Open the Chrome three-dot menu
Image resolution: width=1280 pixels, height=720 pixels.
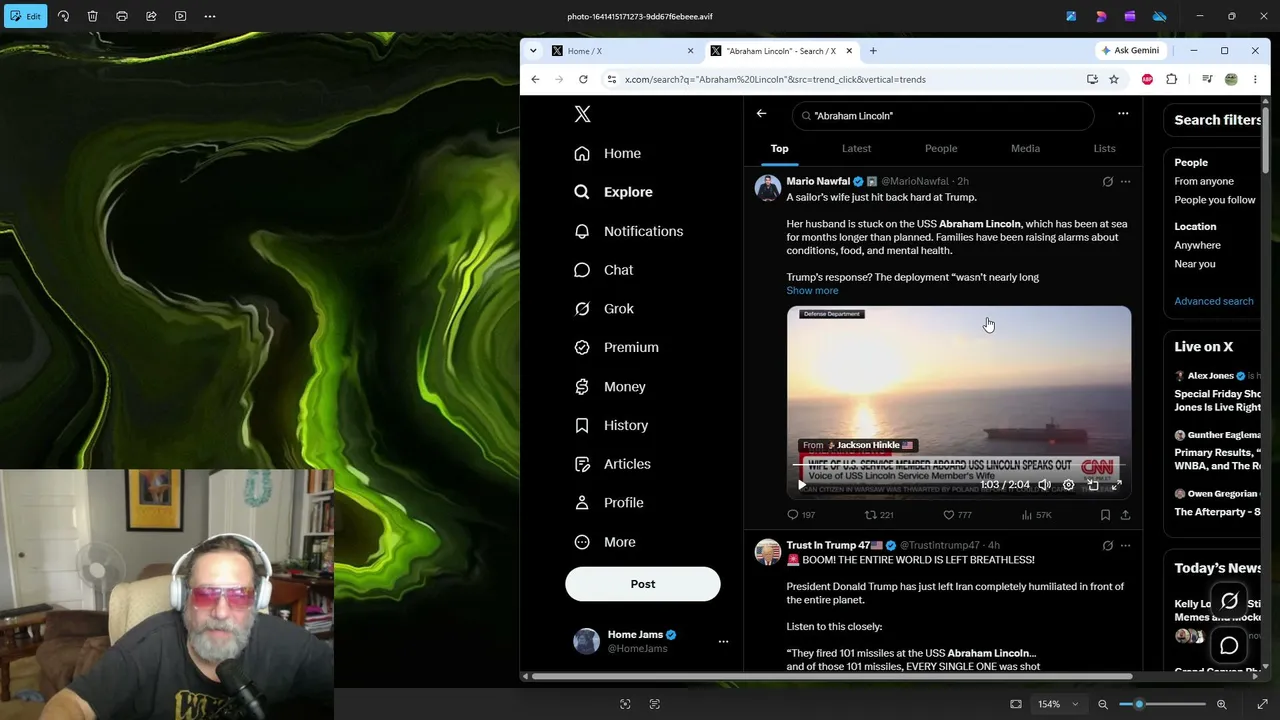1255,79
